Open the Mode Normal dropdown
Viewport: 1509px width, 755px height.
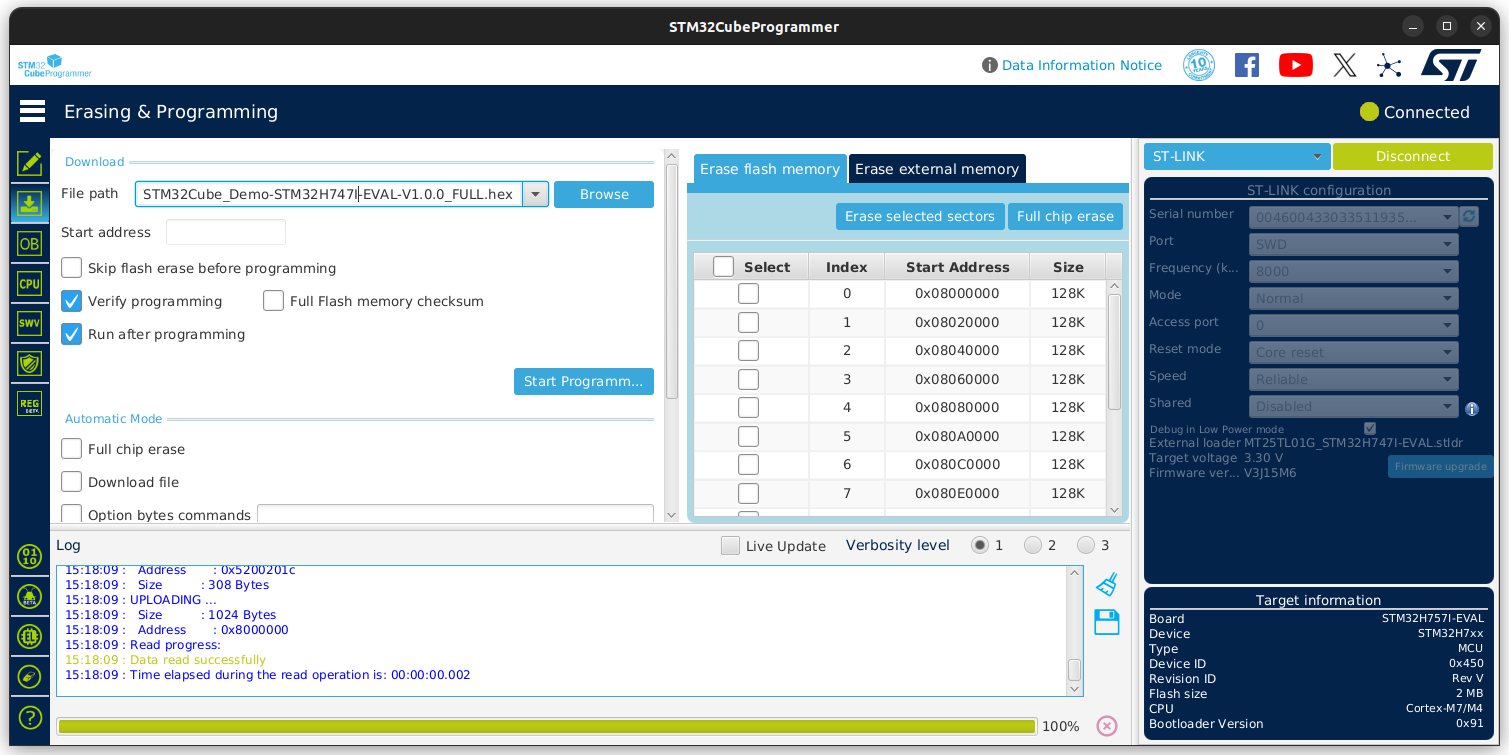(x=1353, y=298)
